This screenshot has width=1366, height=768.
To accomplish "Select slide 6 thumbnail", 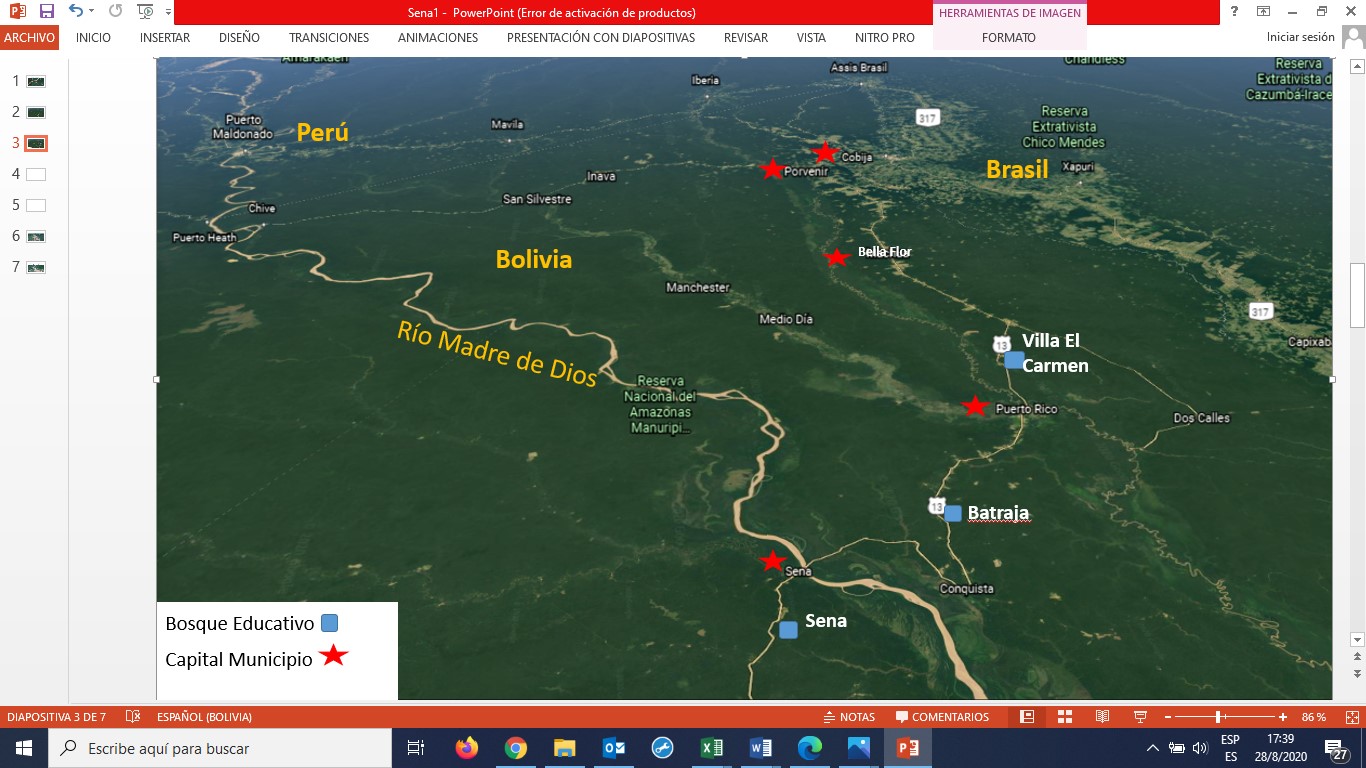I will [36, 236].
